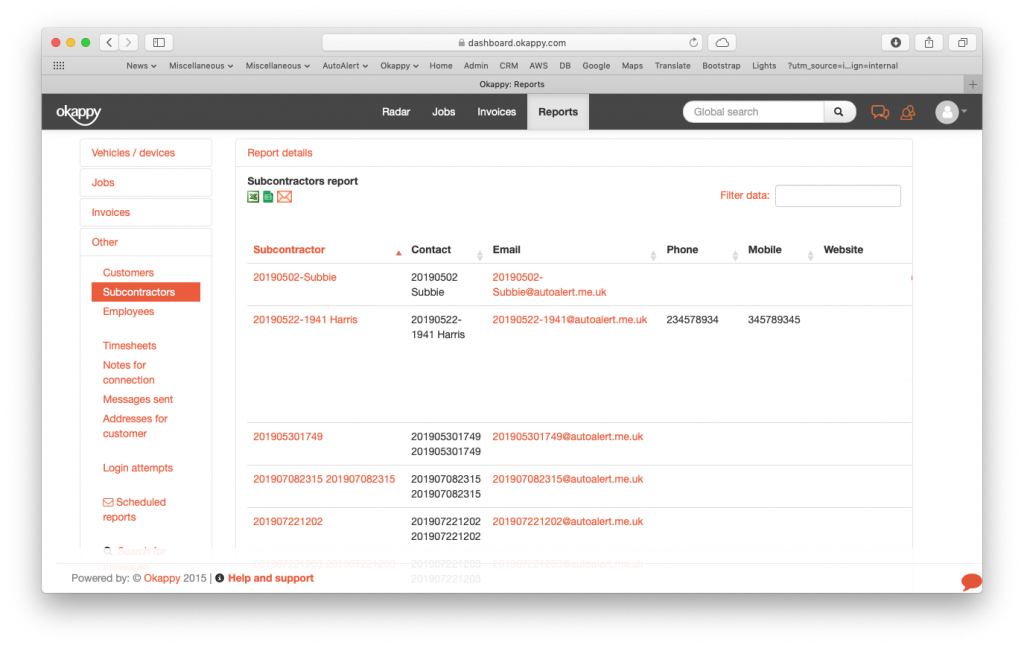The width and height of the screenshot is (1024, 648).
Task: Collapse the Other sidebar section
Action: pyautogui.click(x=146, y=242)
